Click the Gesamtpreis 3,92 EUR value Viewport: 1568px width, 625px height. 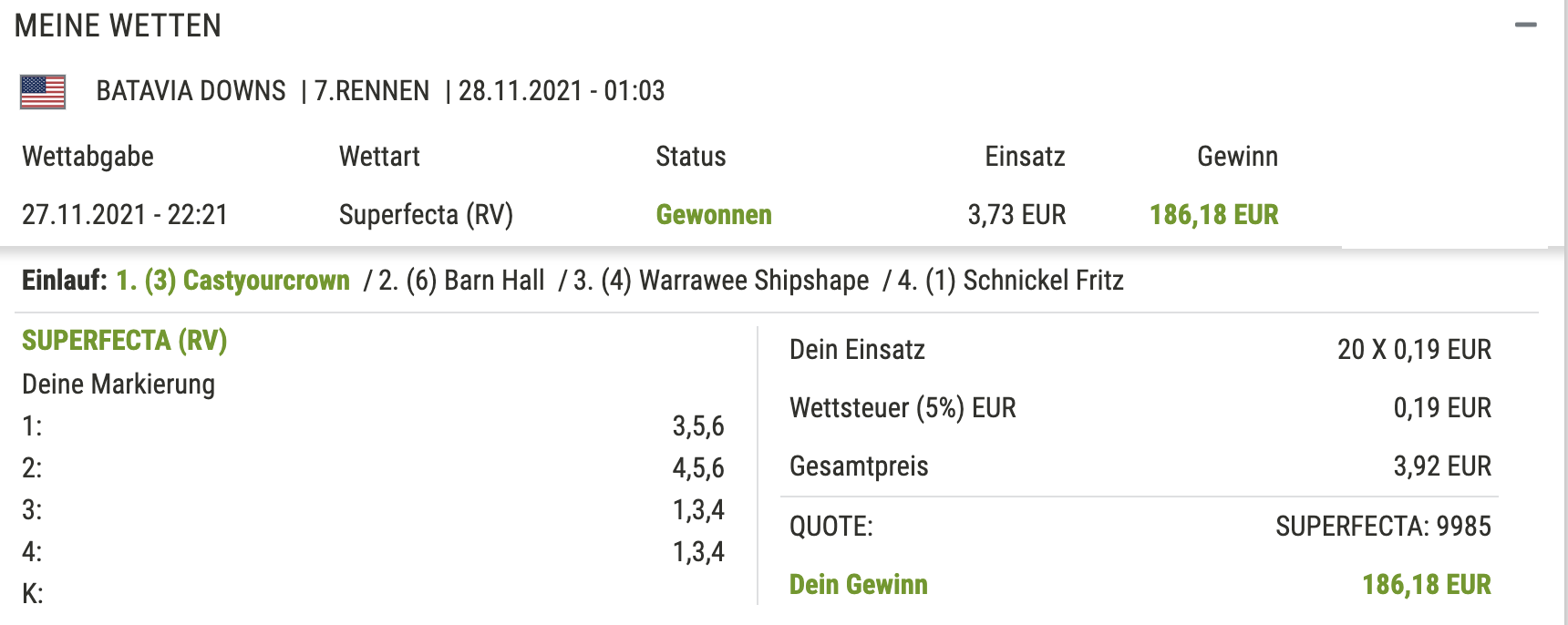click(x=1442, y=466)
